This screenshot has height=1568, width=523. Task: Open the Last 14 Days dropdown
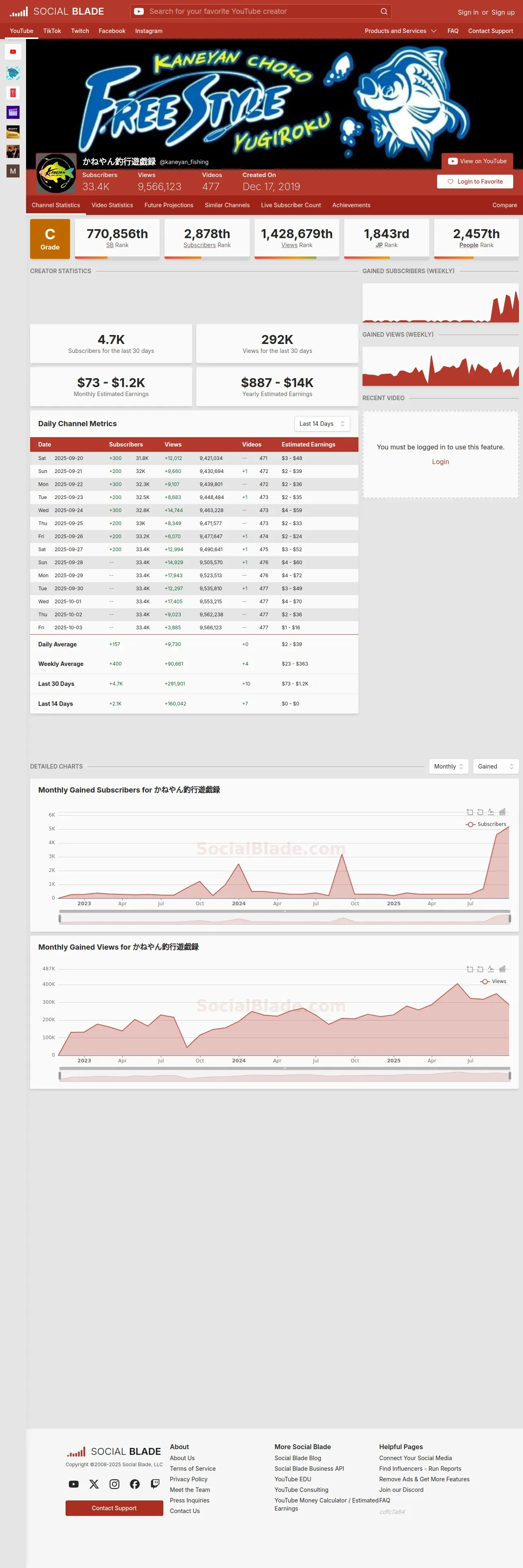click(x=322, y=424)
